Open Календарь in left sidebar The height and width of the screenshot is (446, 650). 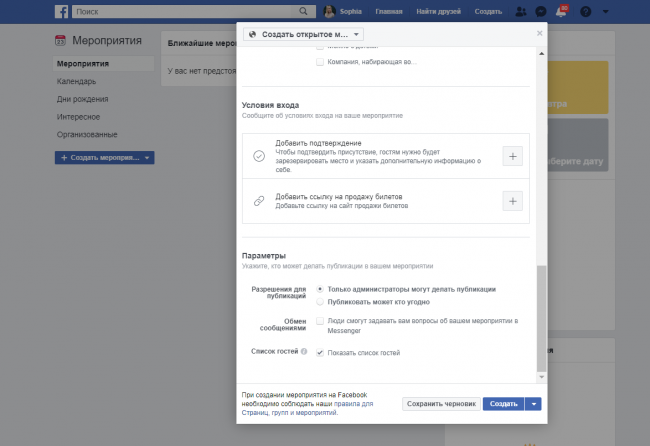[x=76, y=81]
